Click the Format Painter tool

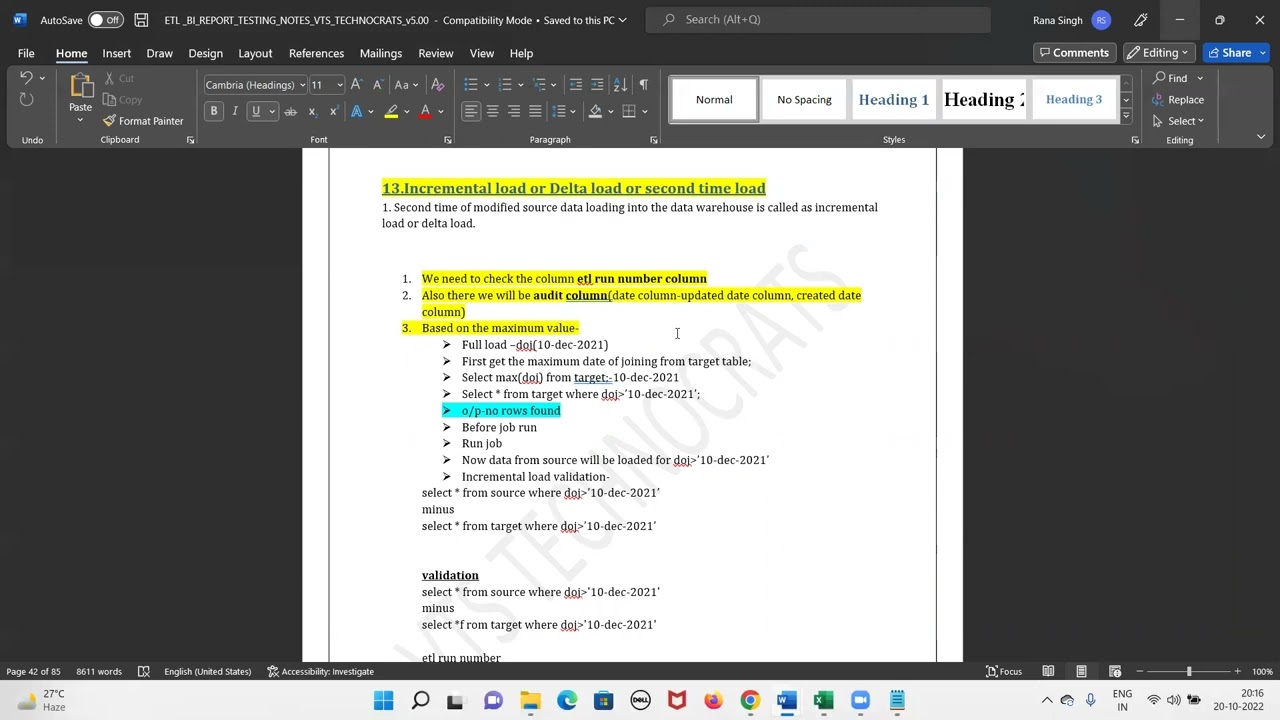click(x=143, y=121)
